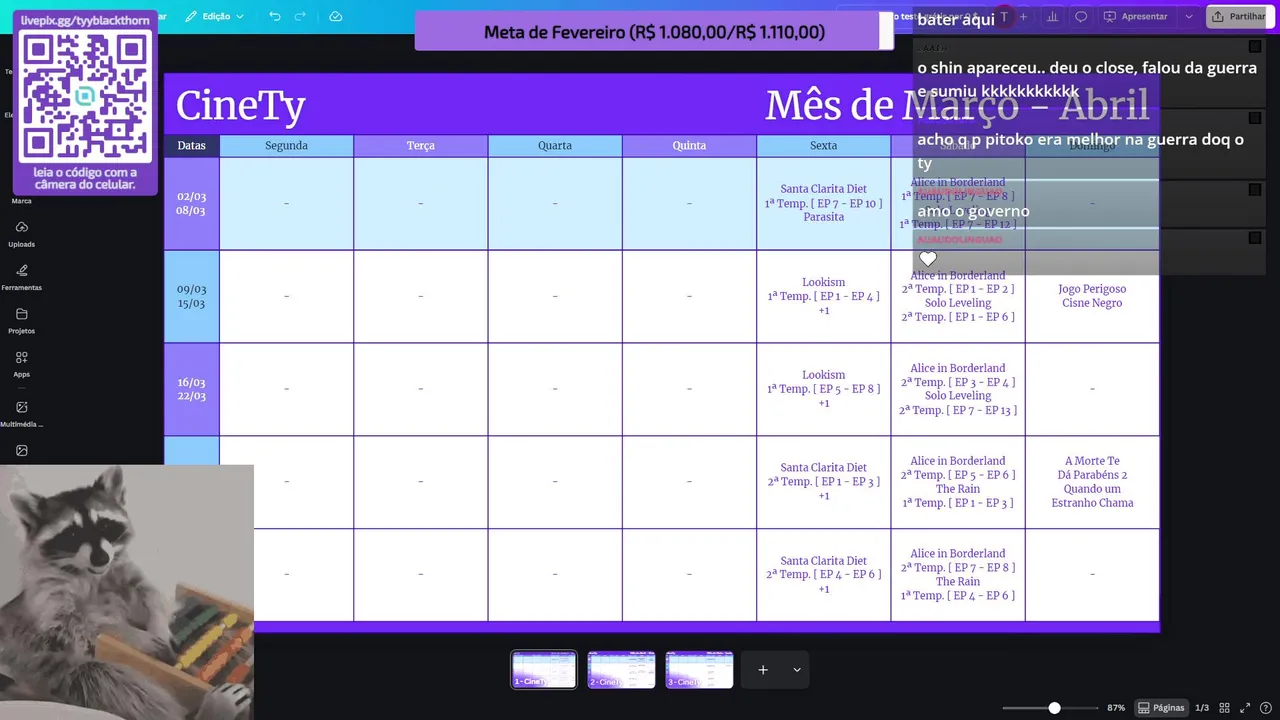Click the 1/3 page counter
The height and width of the screenshot is (720, 1280).
coord(1202,708)
